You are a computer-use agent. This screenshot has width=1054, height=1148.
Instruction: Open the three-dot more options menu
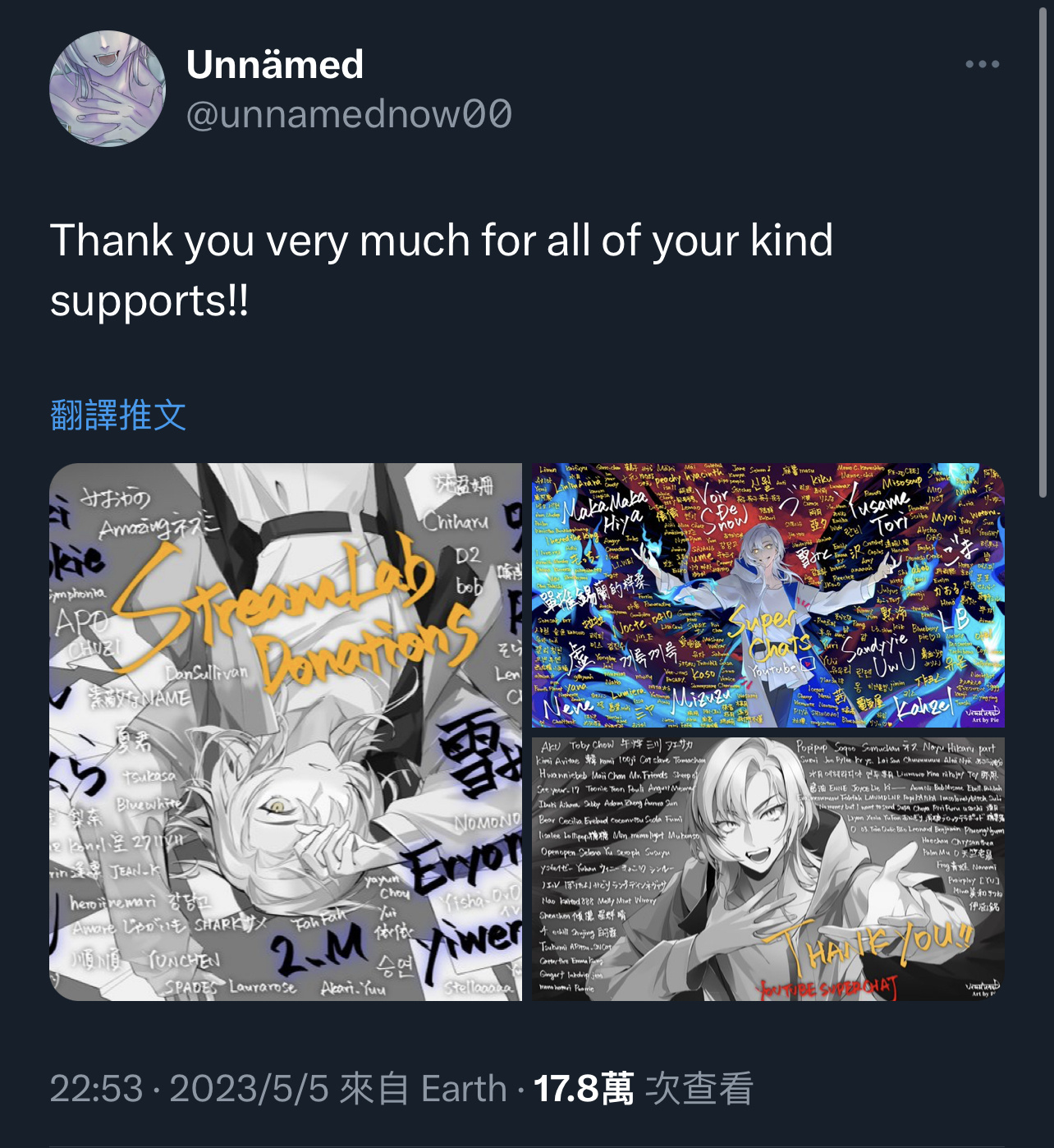pos(982,64)
